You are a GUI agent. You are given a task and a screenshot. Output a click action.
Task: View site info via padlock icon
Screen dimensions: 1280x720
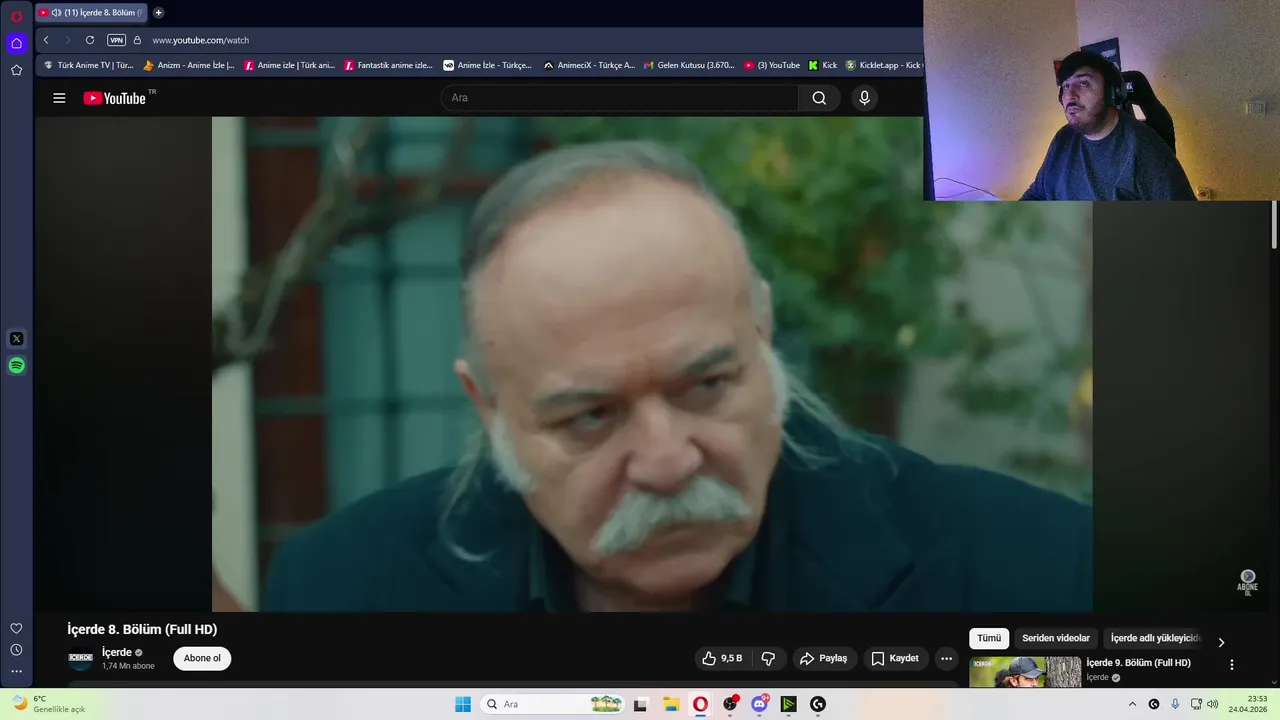click(x=137, y=40)
